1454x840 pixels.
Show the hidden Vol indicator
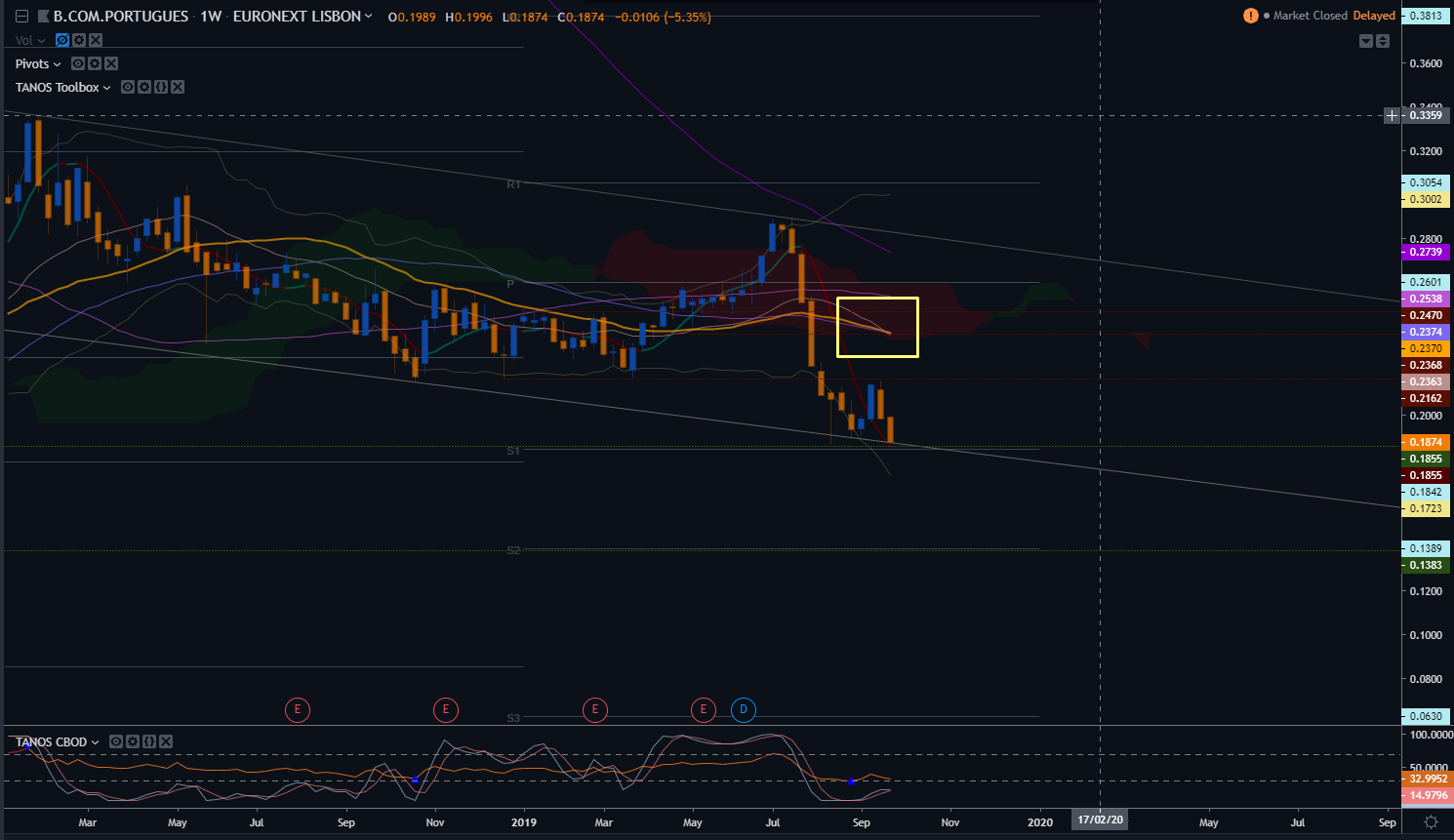coord(62,40)
